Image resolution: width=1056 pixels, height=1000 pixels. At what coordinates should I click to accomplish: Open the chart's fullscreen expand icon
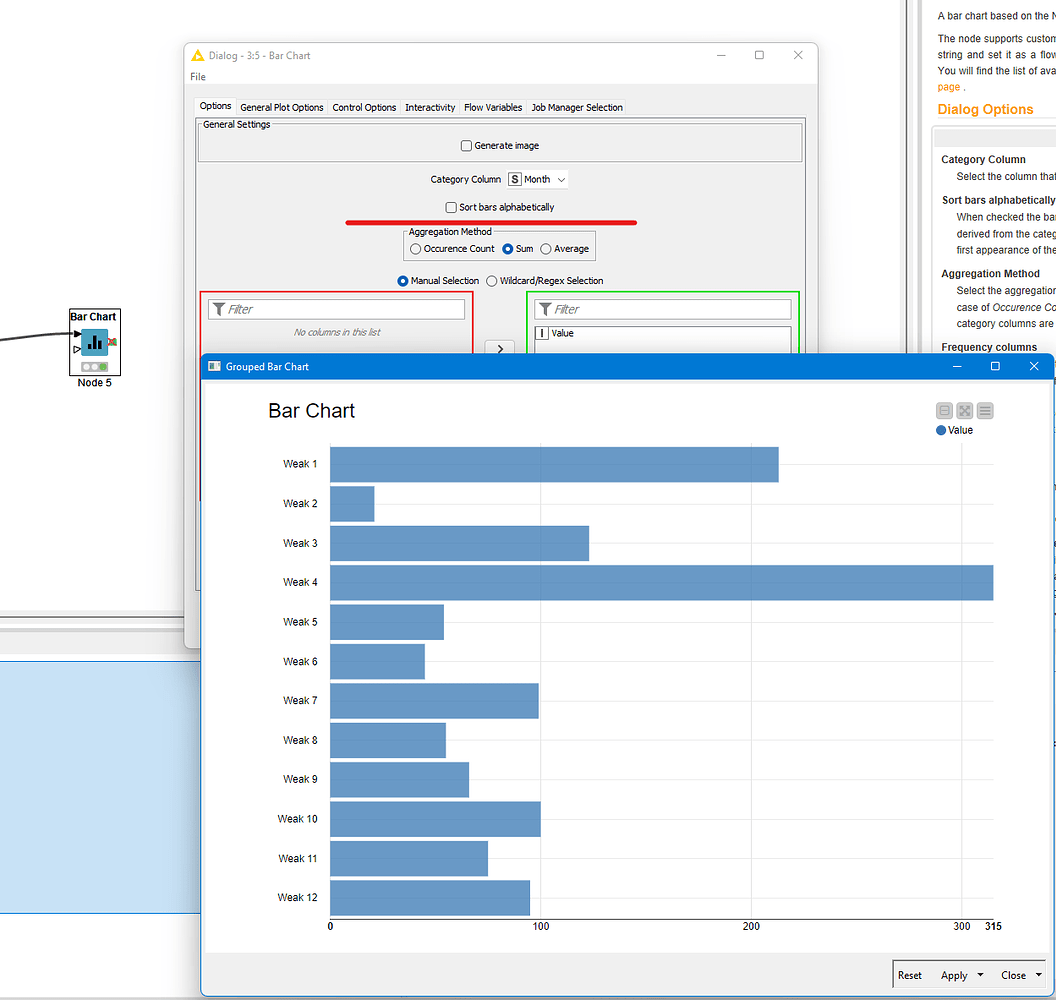click(x=964, y=410)
